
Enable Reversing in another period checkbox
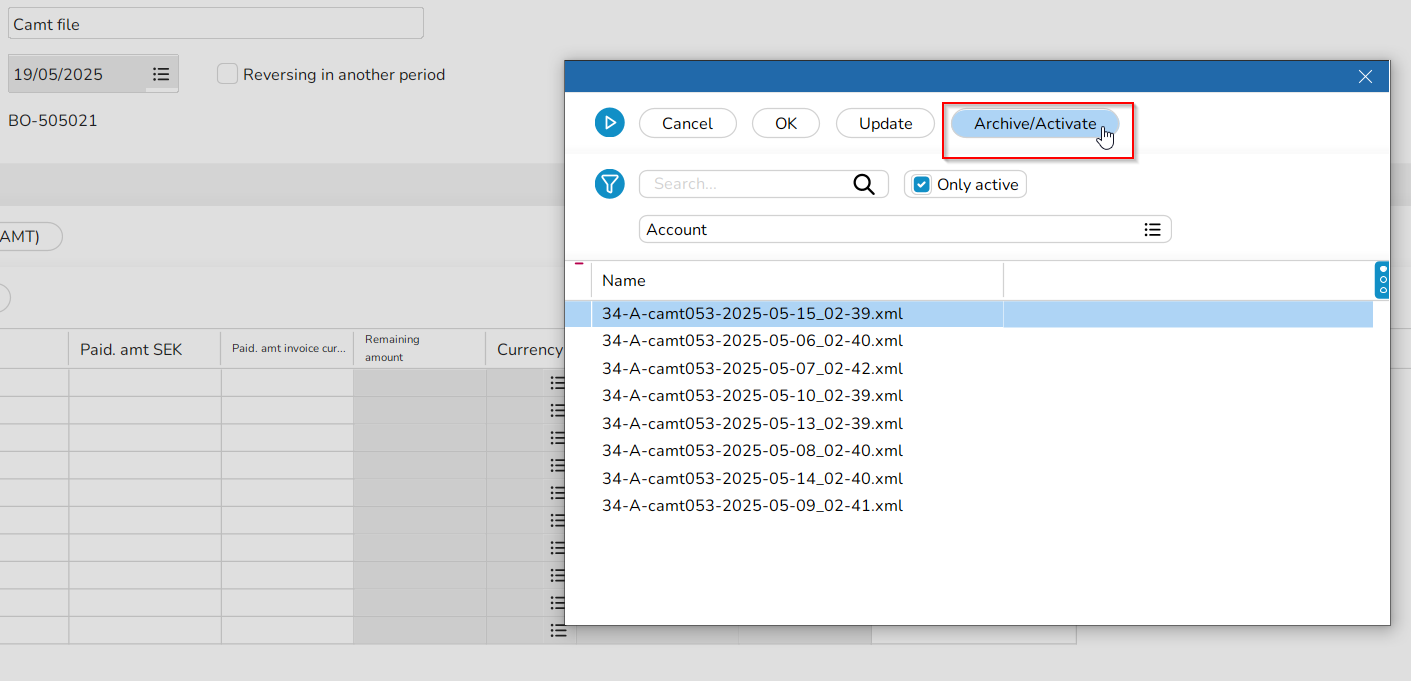coord(228,74)
